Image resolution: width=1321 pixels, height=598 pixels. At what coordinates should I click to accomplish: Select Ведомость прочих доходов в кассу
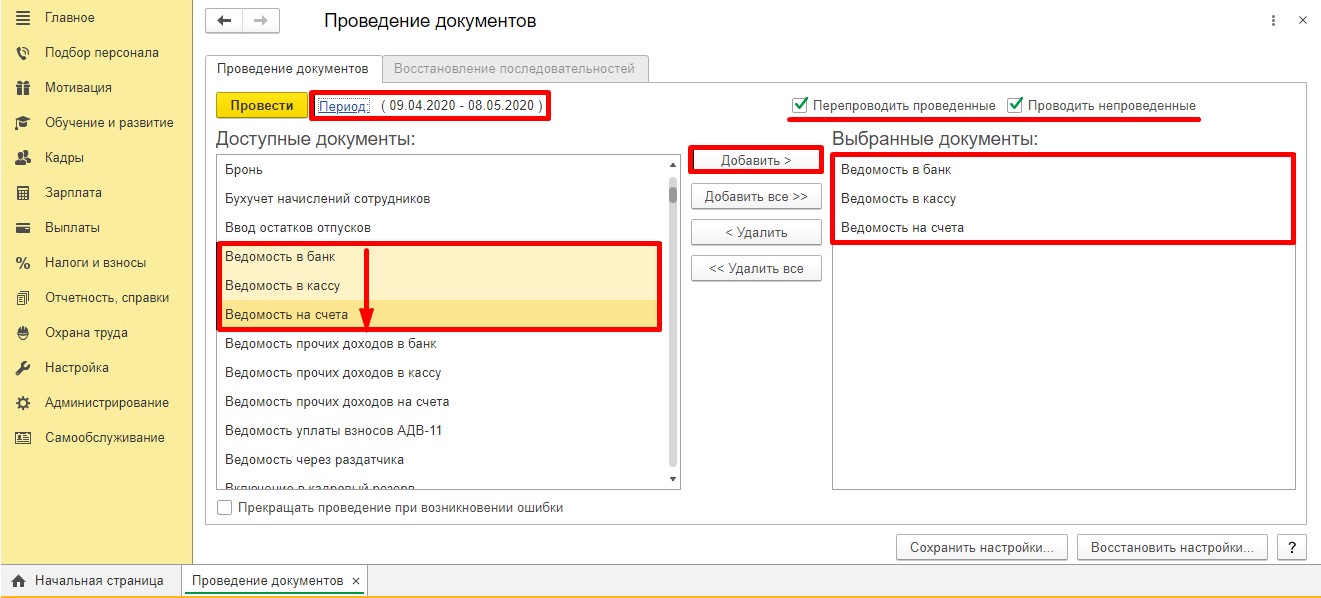click(441, 373)
